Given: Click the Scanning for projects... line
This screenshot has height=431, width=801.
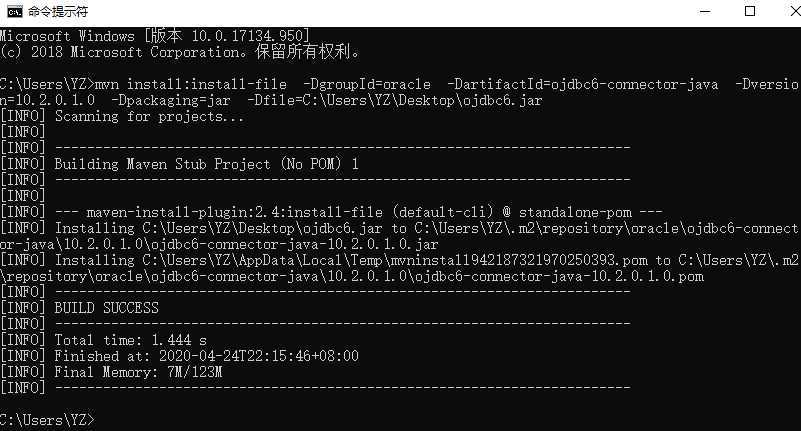Looking at the screenshot, I should click(x=149, y=116).
